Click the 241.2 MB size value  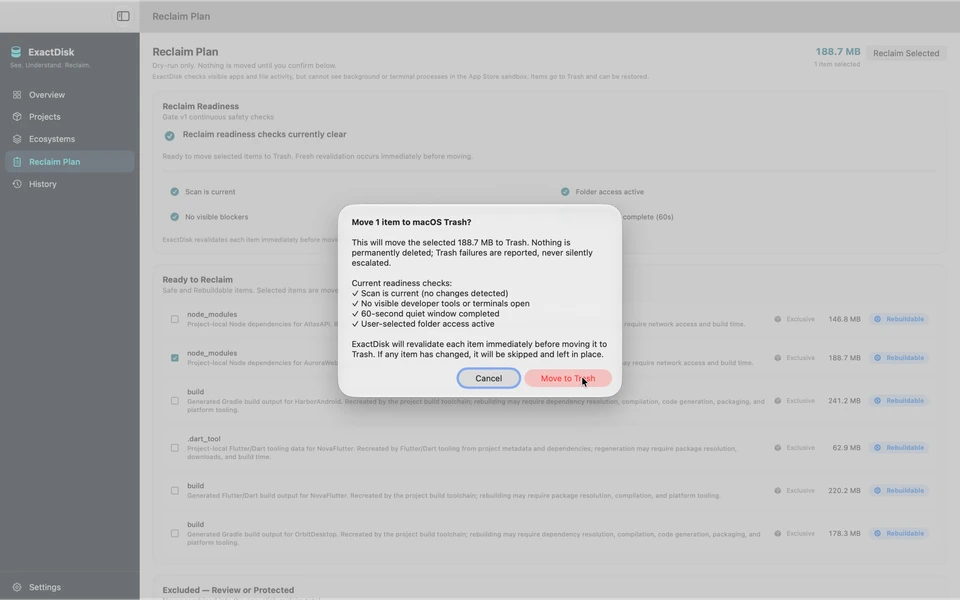tap(844, 400)
